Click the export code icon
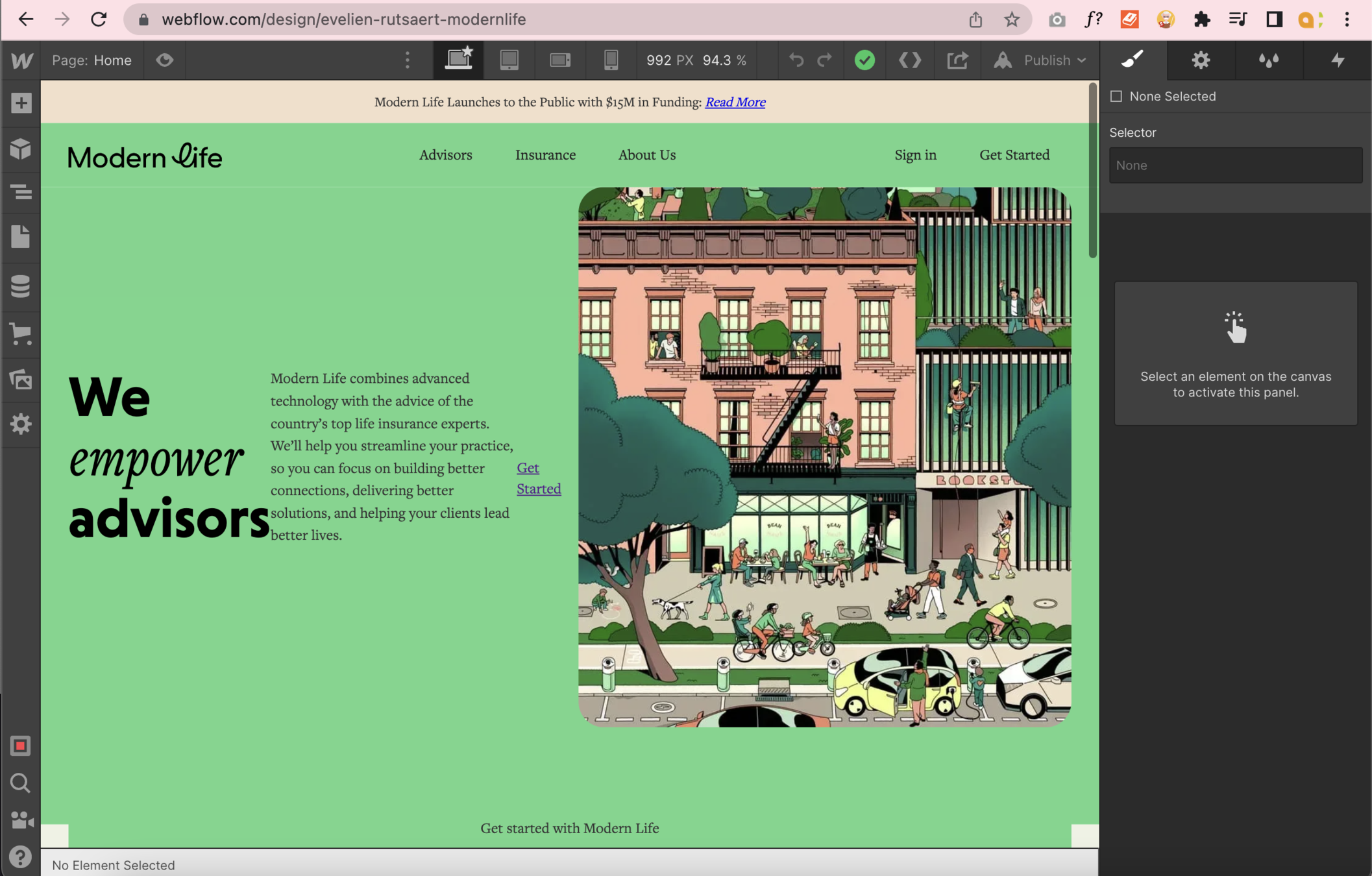Image resolution: width=1372 pixels, height=876 pixels. (910, 60)
